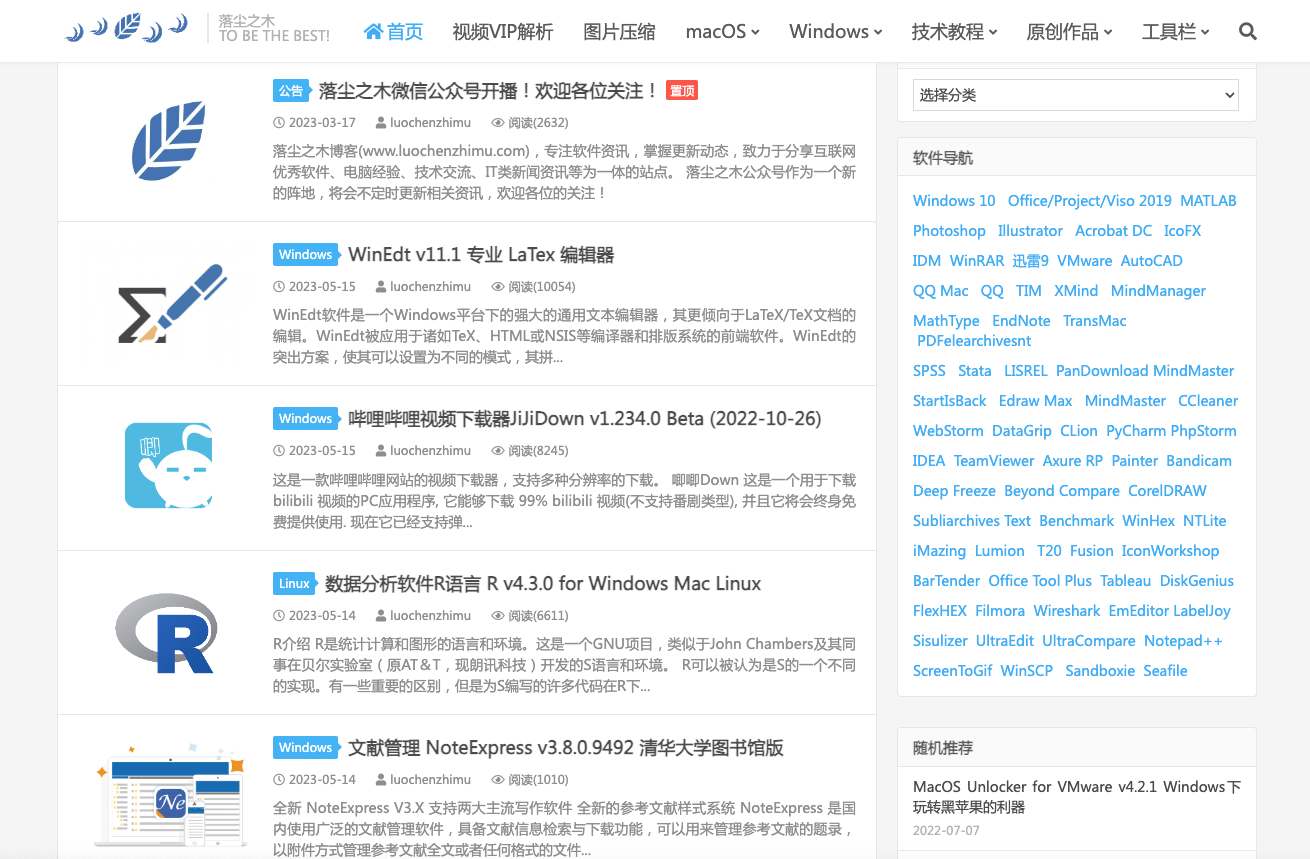This screenshot has height=859, width=1310.
Task: Open post 落尘之木微信公众号开播
Action: [488, 91]
